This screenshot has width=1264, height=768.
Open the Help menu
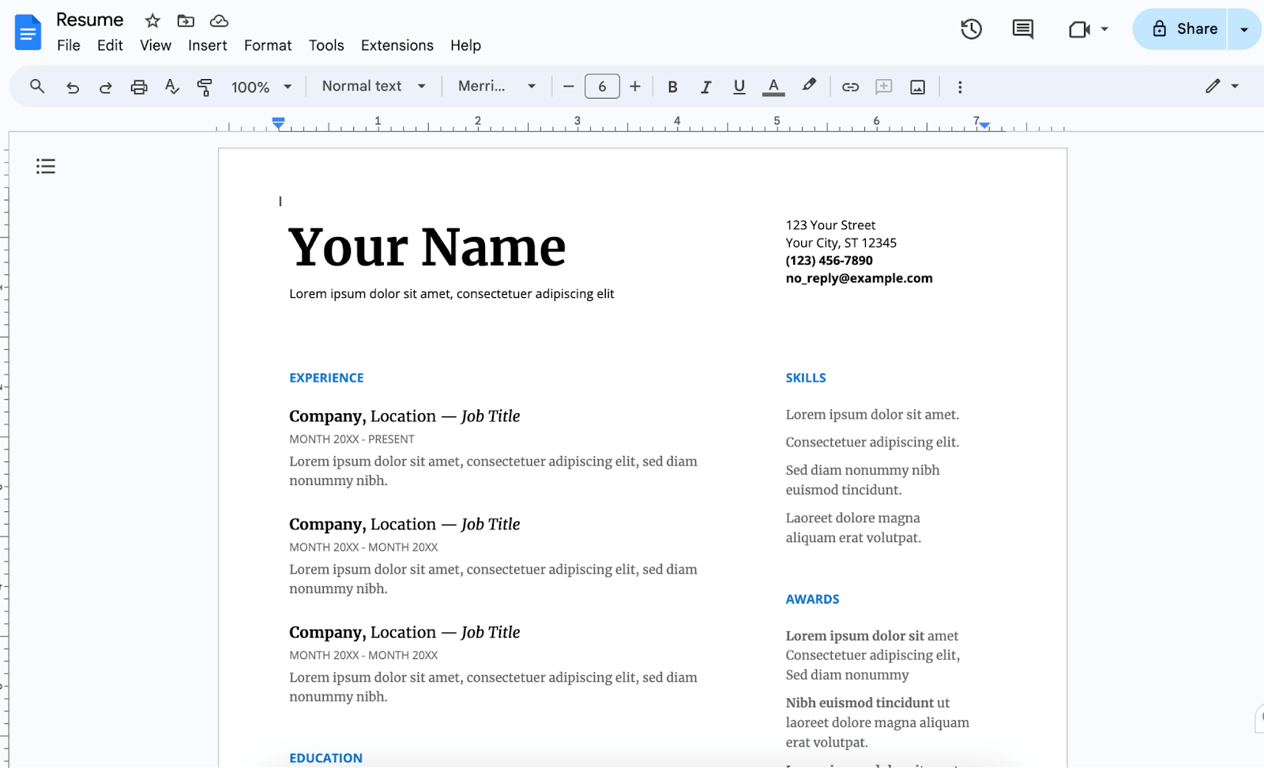[x=465, y=45]
